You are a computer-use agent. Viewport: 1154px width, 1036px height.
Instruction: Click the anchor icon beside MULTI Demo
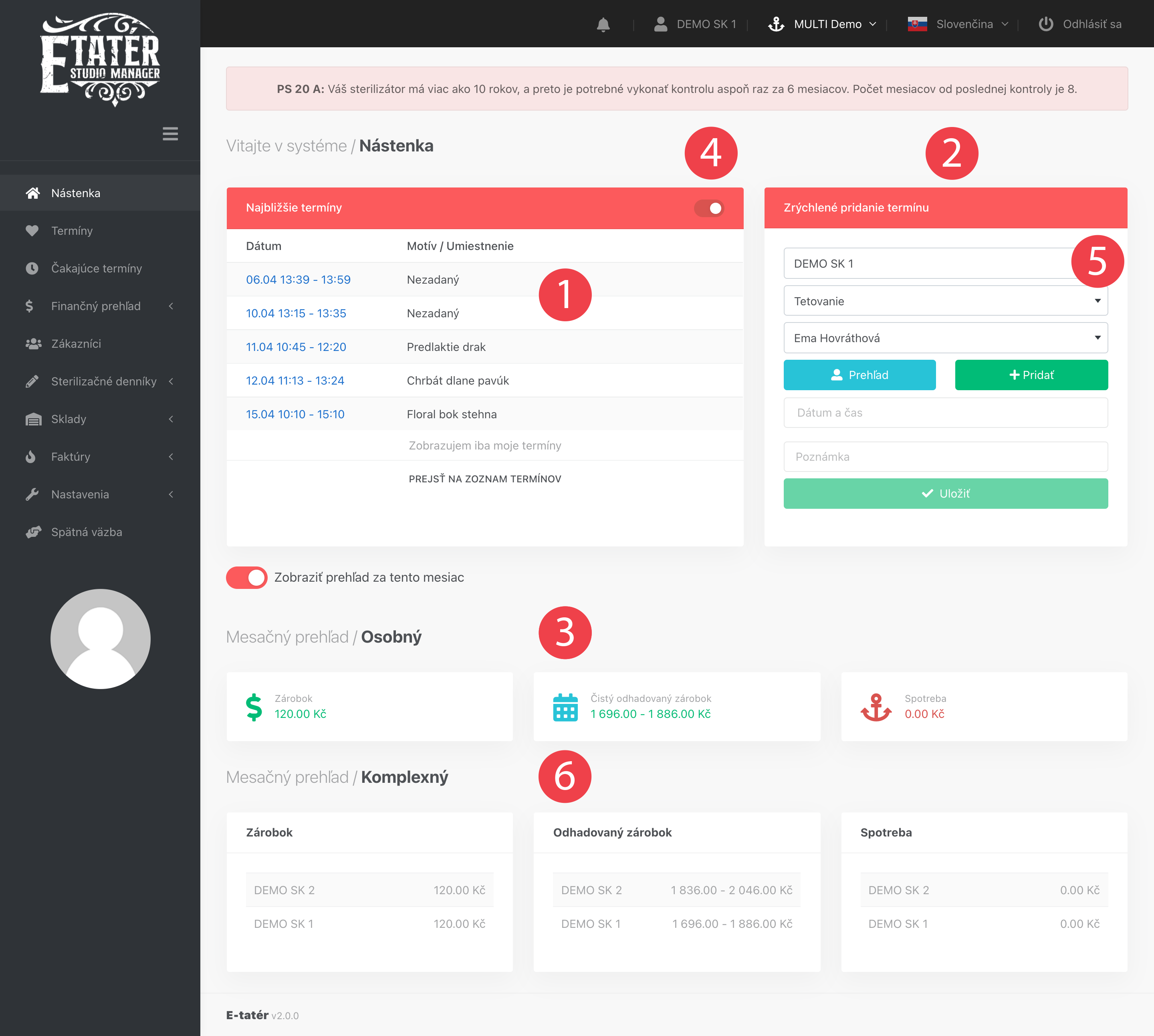(776, 24)
